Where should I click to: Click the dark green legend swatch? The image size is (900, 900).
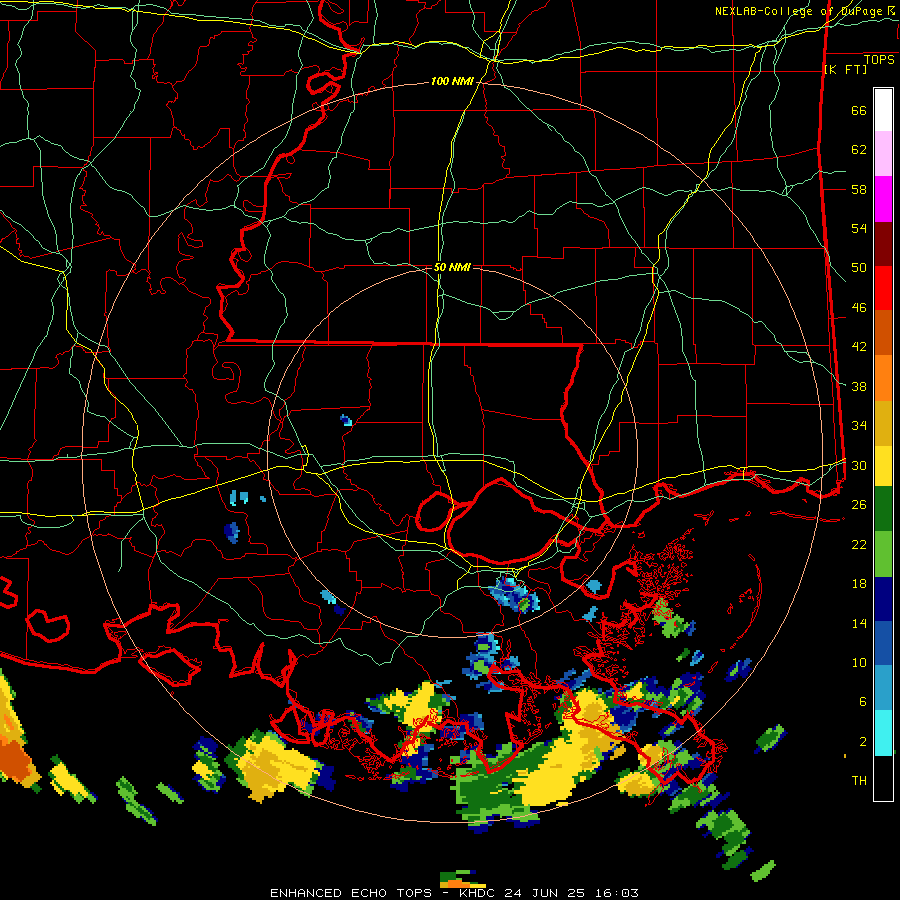pyautogui.click(x=883, y=509)
